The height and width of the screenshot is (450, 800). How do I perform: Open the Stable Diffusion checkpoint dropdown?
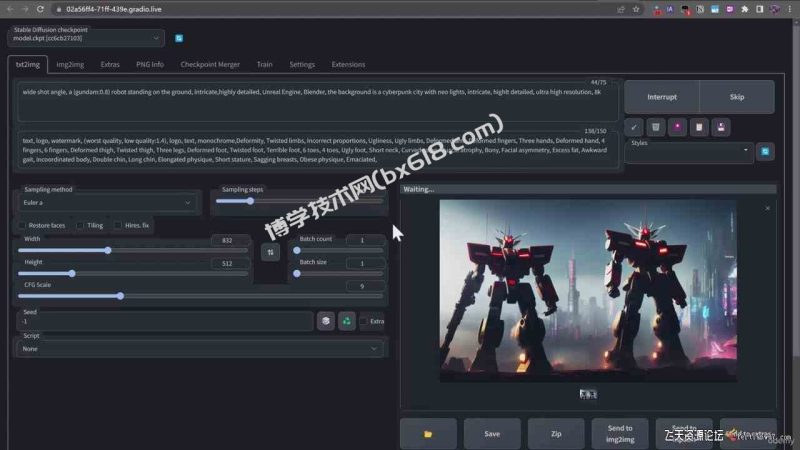pos(86,38)
